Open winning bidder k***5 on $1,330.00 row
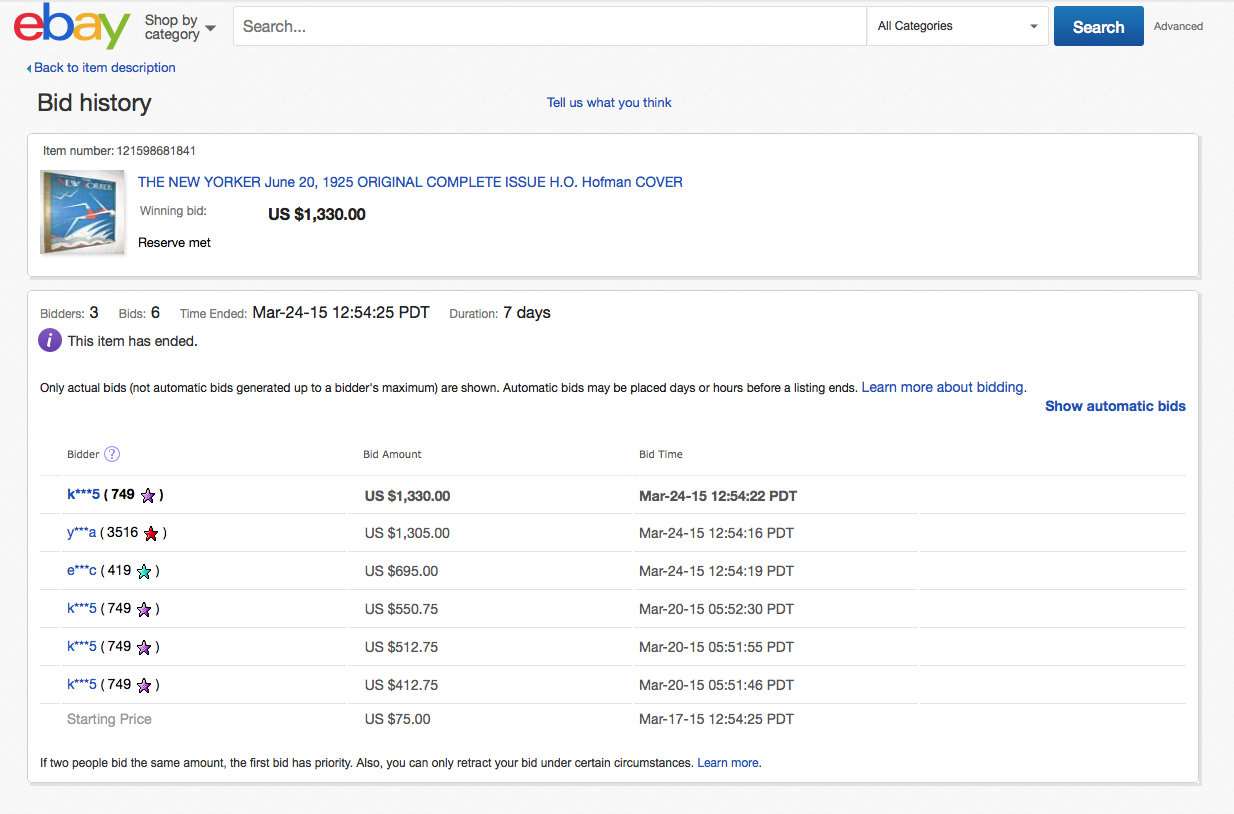Screen dimensions: 1234x814 click(x=83, y=495)
